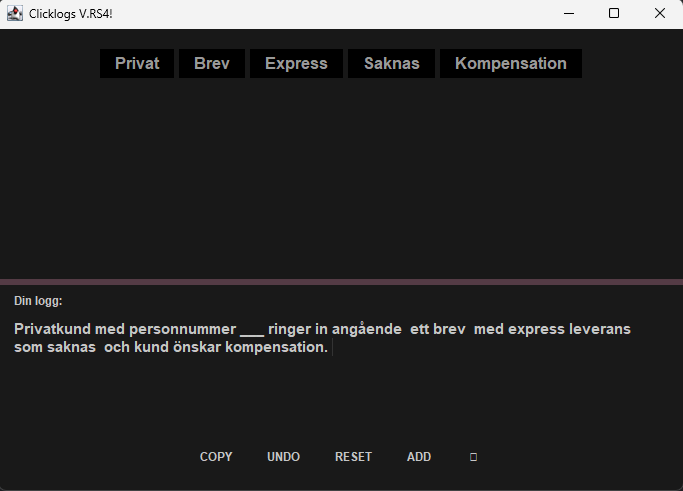Screen dimensions: 683x491
Task: Click the small square icon button
Action: click(x=473, y=457)
